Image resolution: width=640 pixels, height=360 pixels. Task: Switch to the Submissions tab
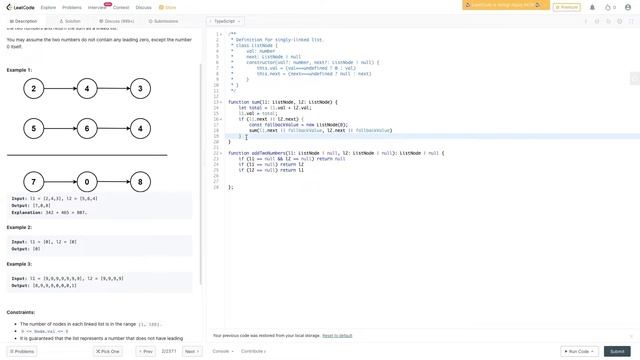pos(163,21)
